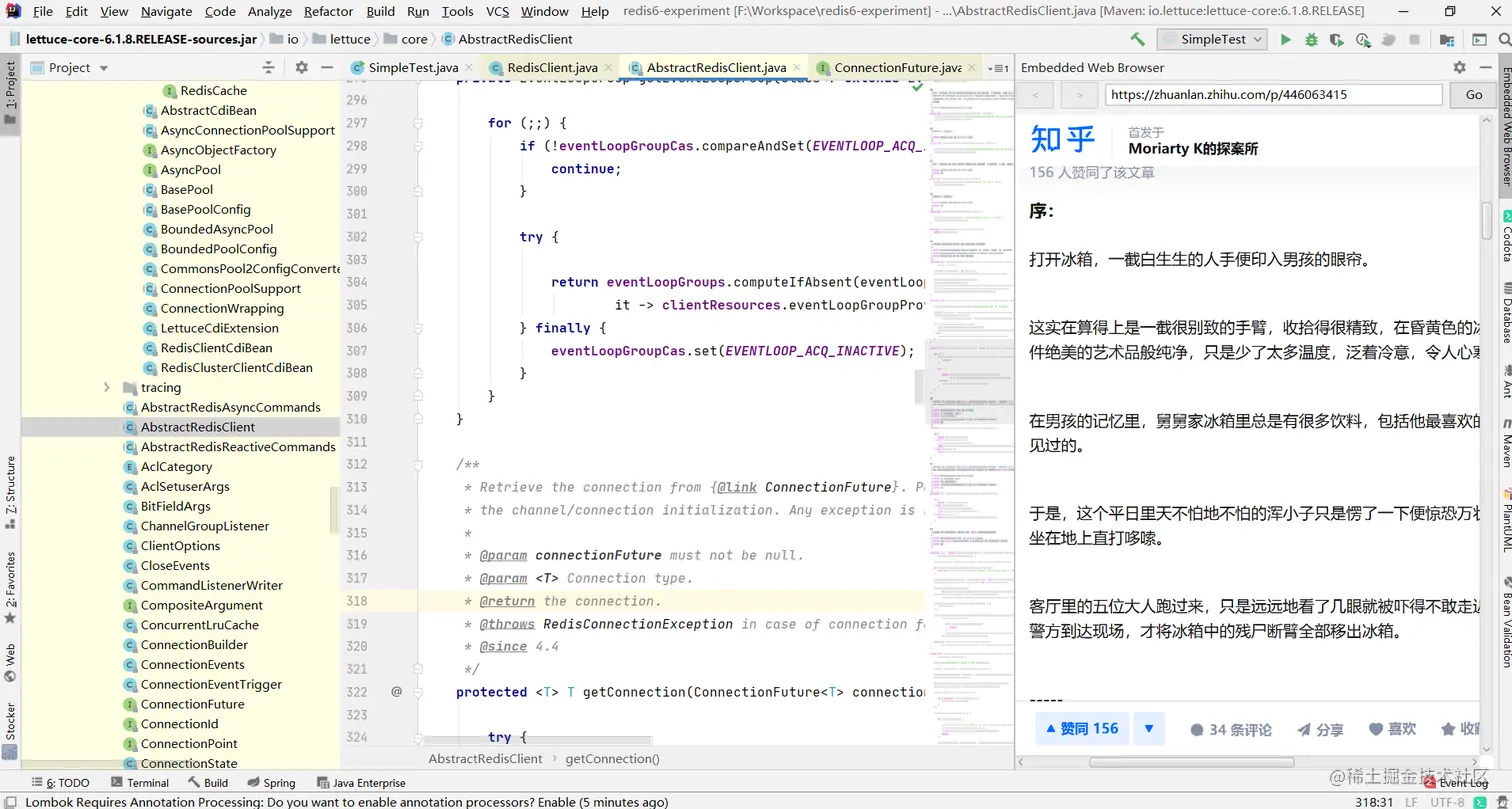
Task: Run with Coverage shield icon
Action: [x=1337, y=39]
